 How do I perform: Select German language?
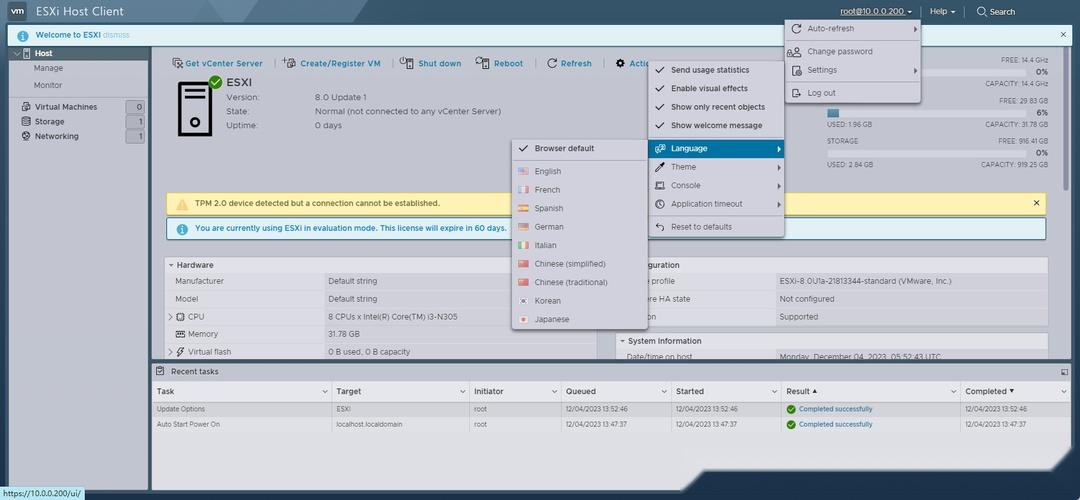579,227
